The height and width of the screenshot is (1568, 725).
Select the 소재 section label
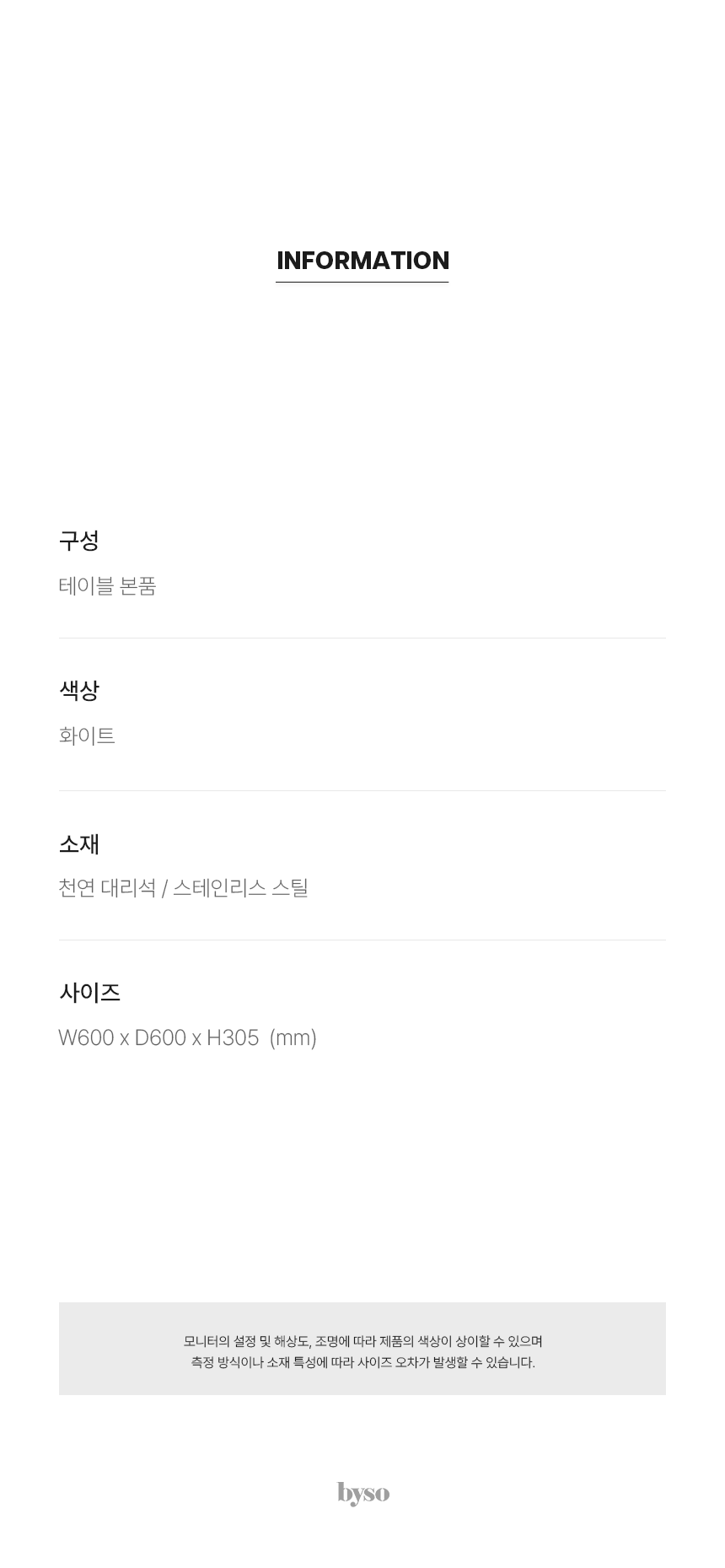pos(79,843)
